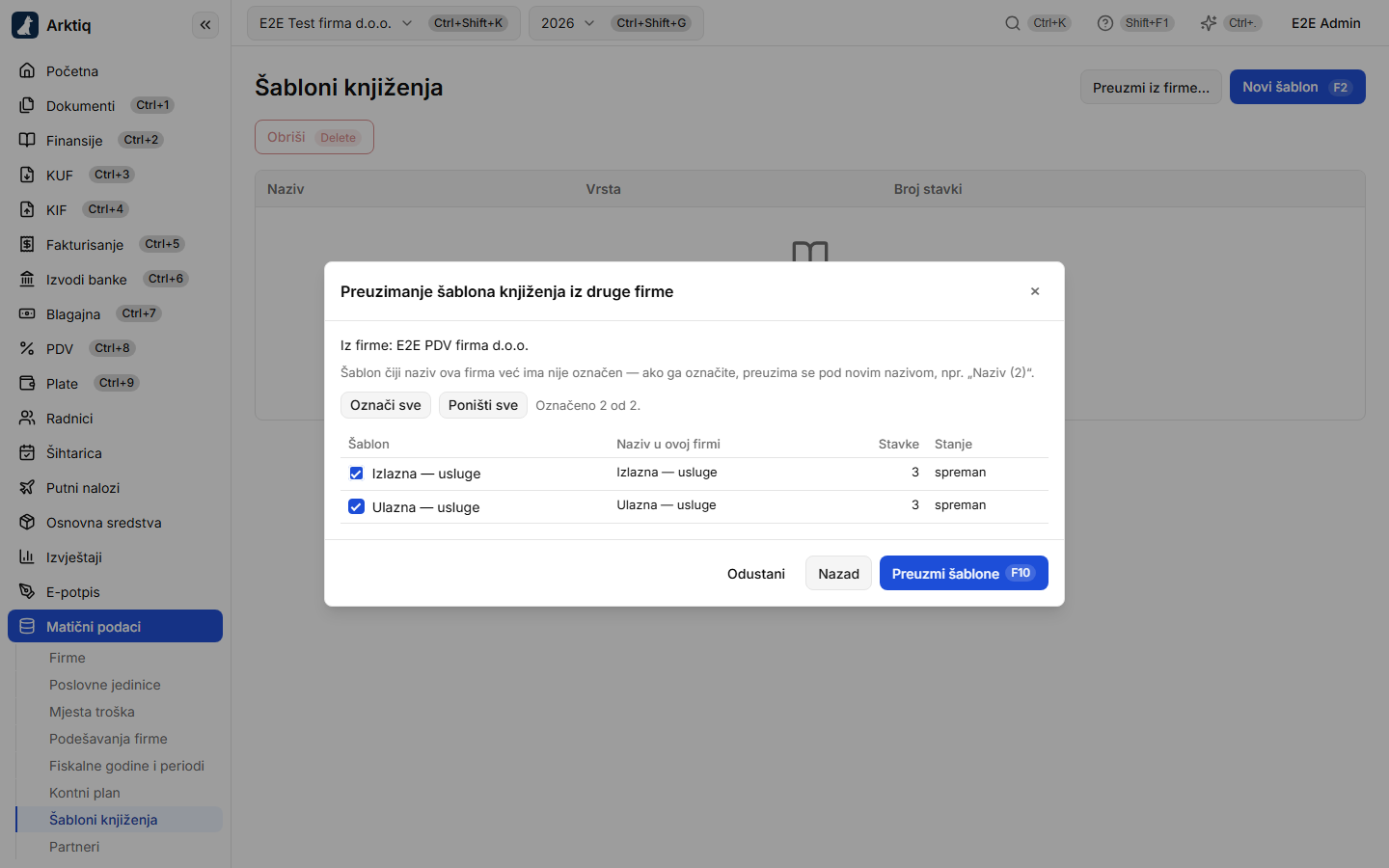Go back with the Nazad button
1389x868 pixels.
pos(838,573)
